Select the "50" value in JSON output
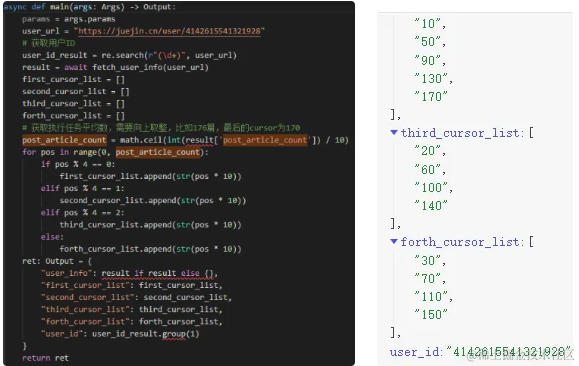Image resolution: width=579 pixels, height=366 pixels. (x=429, y=42)
